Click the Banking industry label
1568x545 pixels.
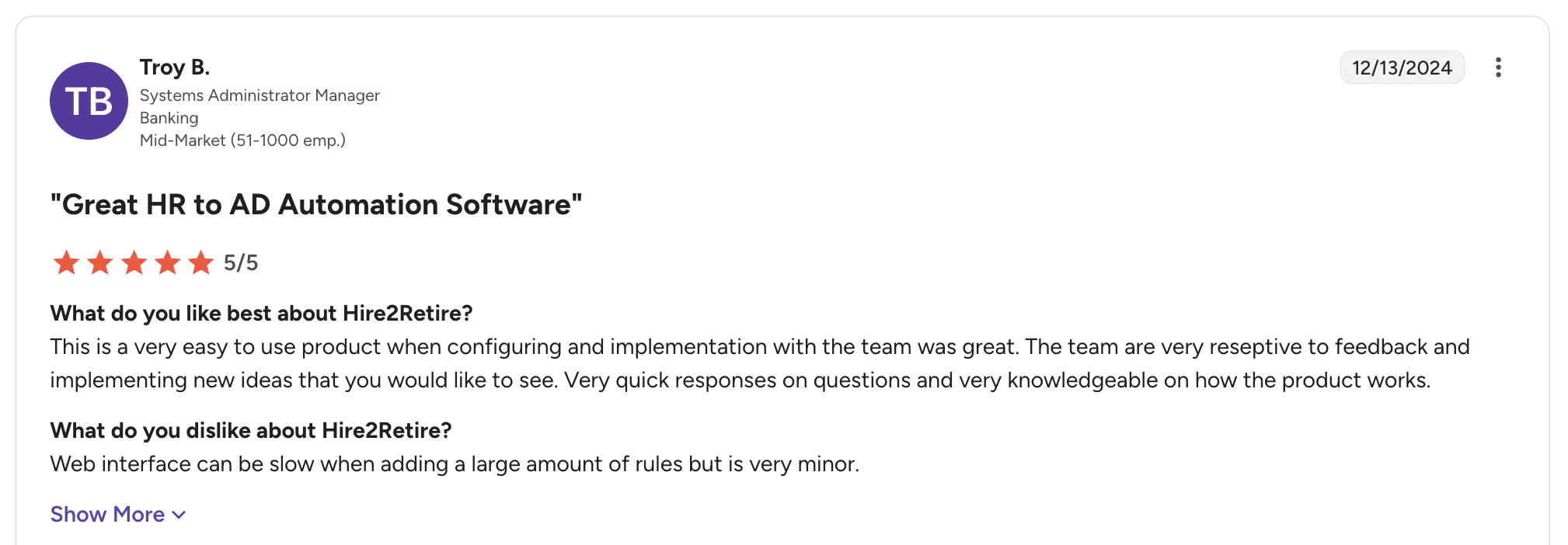(x=169, y=118)
